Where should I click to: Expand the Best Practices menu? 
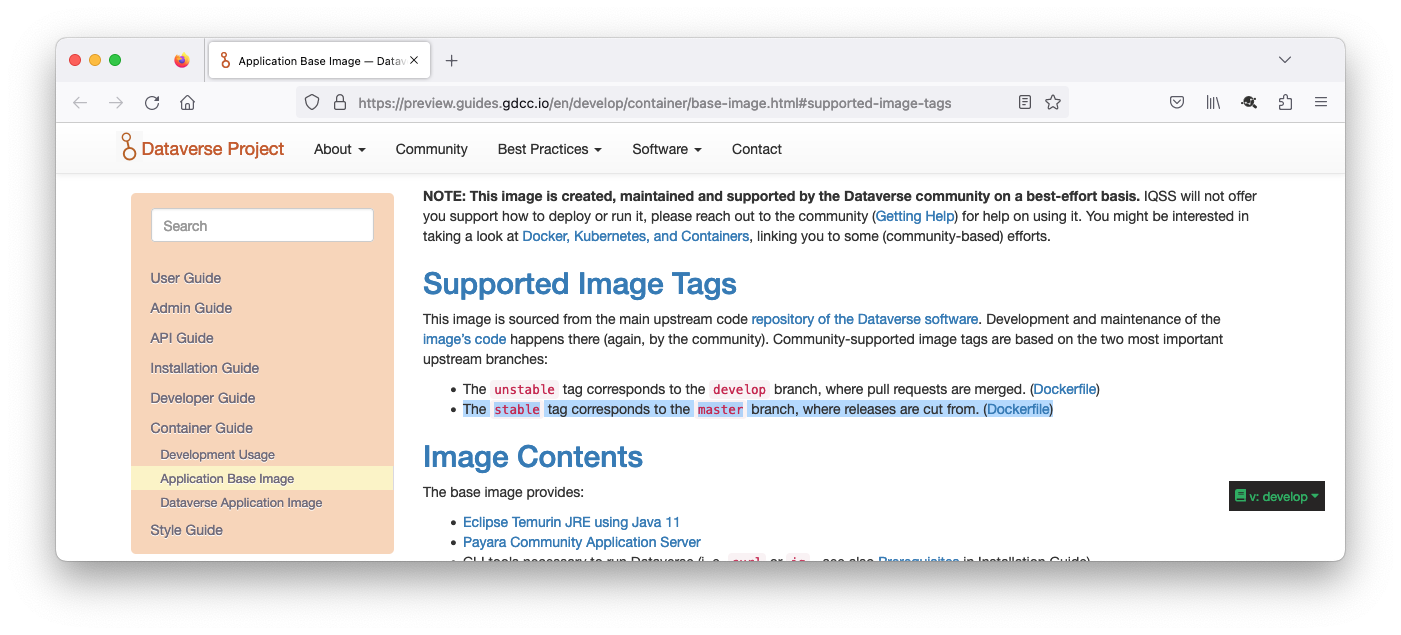point(550,149)
